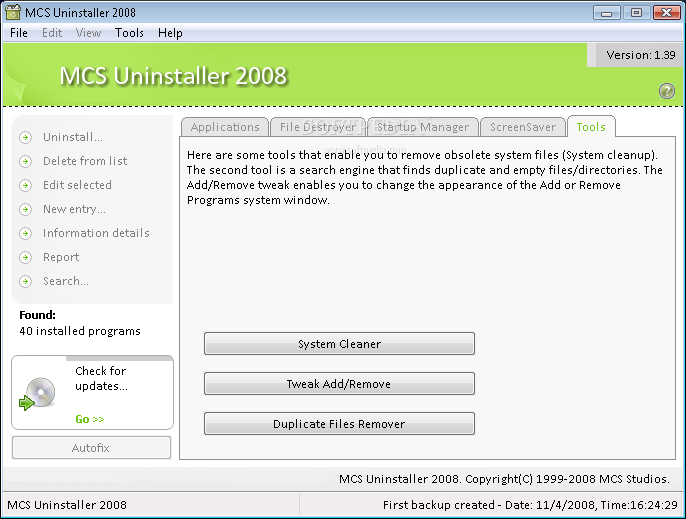The width and height of the screenshot is (686, 519).
Task: Maximize the MCS Uninstaller window
Action: tap(637, 13)
